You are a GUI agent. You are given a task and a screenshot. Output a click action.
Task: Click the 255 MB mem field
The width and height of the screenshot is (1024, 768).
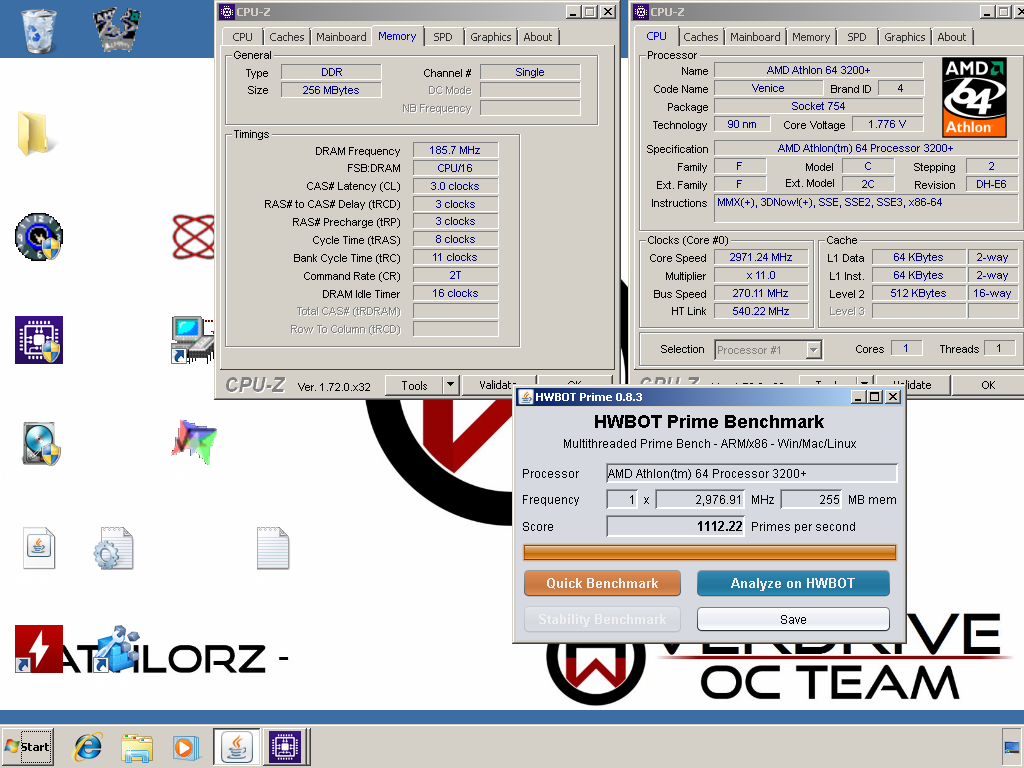811,500
